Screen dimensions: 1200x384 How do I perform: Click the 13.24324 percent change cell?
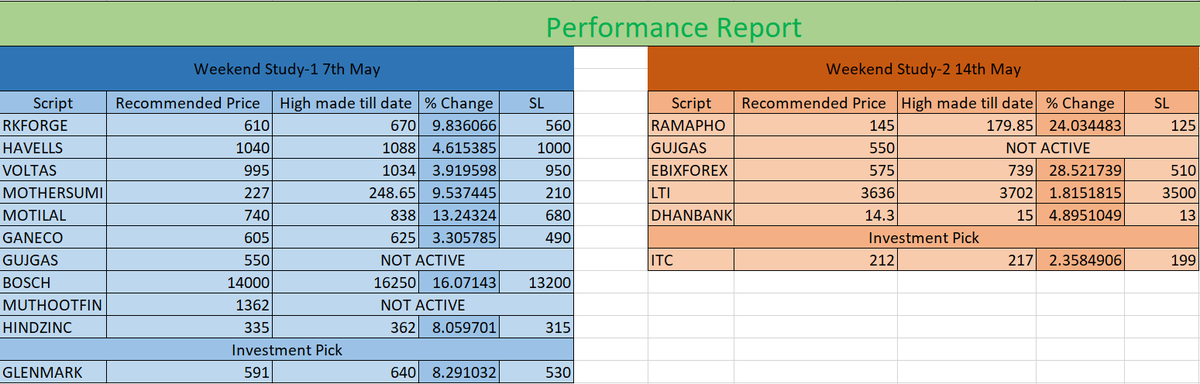coord(459,215)
